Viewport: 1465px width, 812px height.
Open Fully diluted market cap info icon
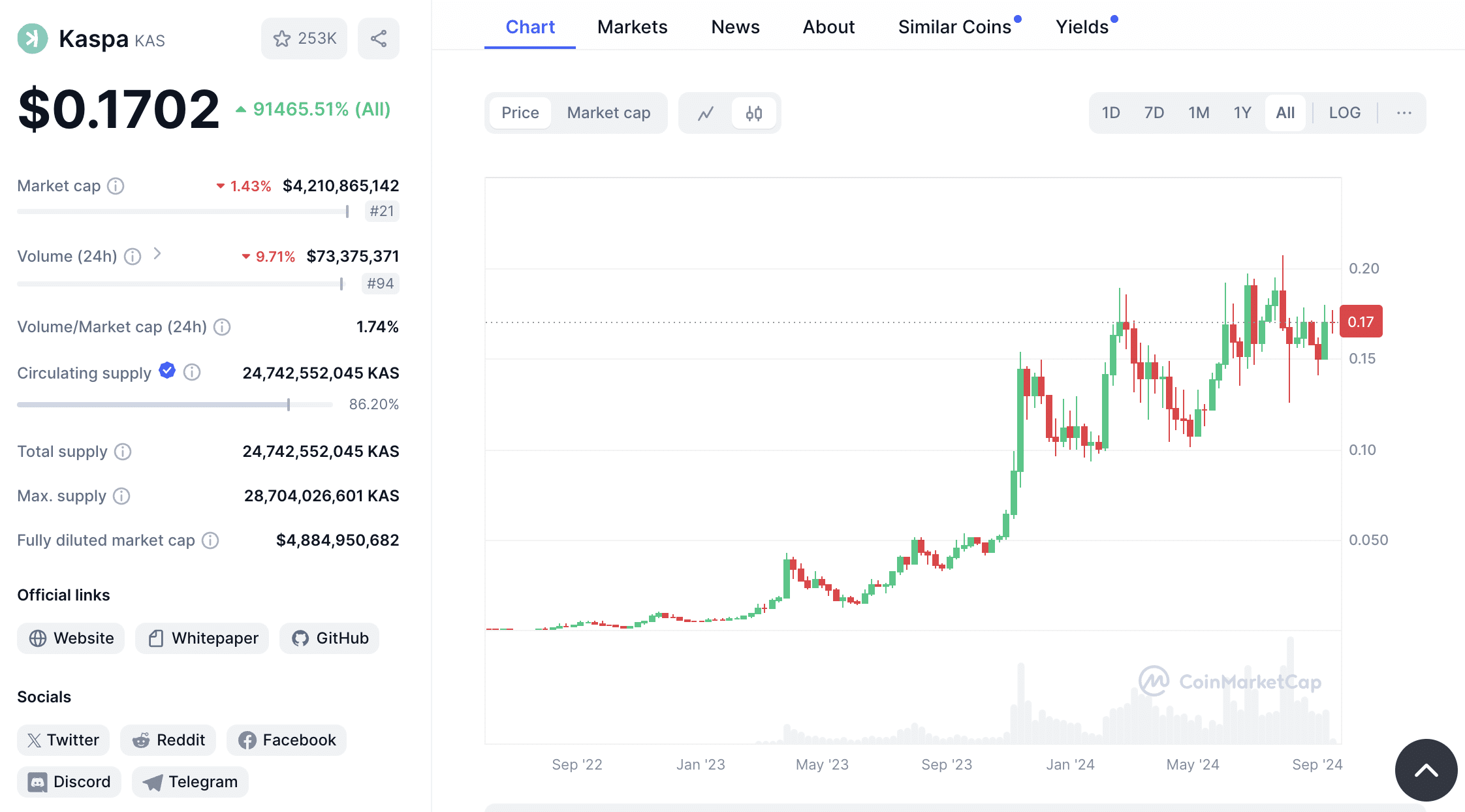click(x=210, y=540)
